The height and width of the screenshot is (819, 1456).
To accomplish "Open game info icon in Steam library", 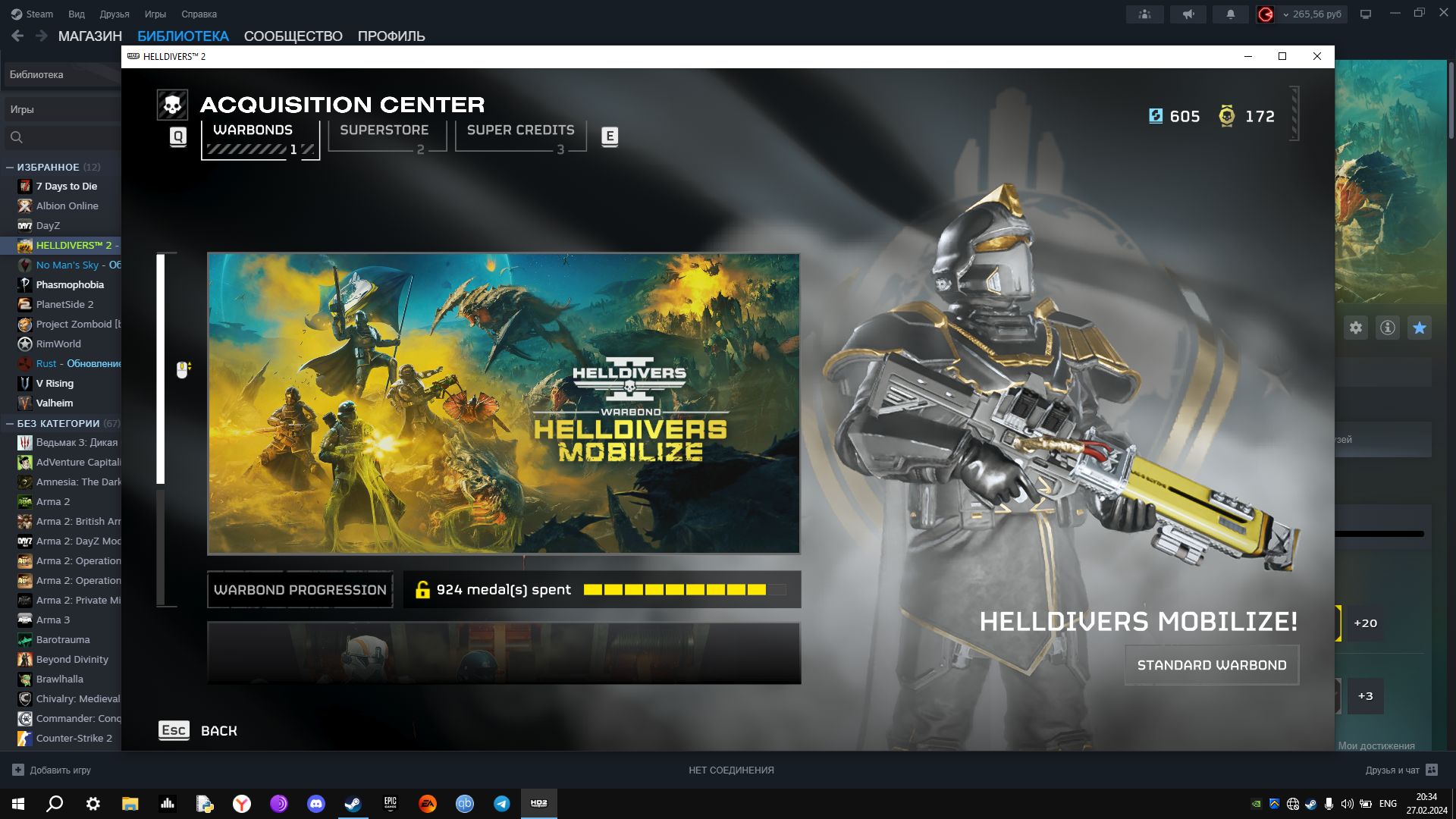I will pyautogui.click(x=1388, y=328).
